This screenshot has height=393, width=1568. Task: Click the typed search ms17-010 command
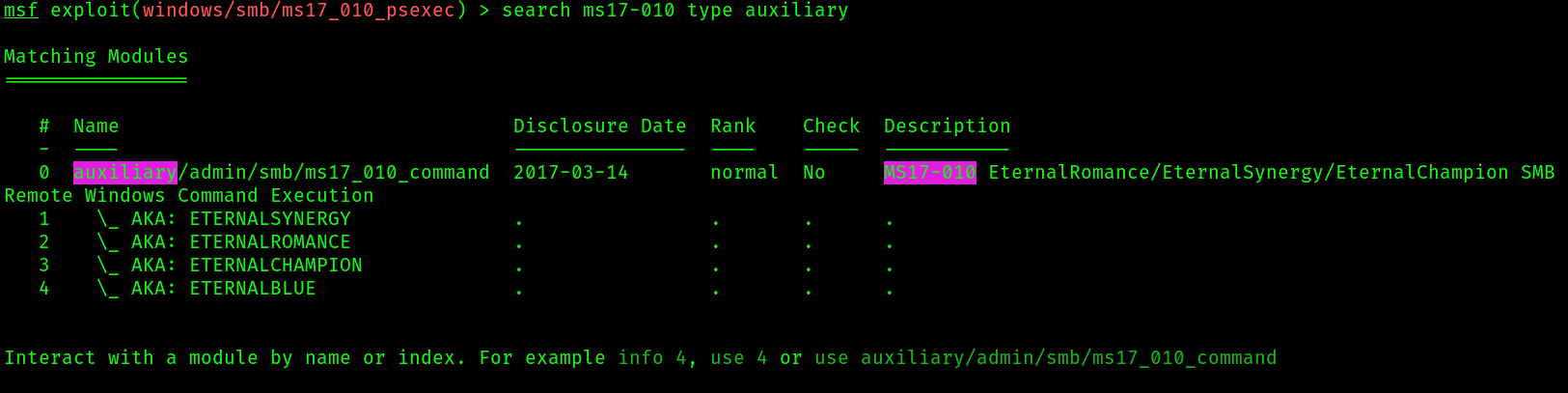tap(675, 11)
